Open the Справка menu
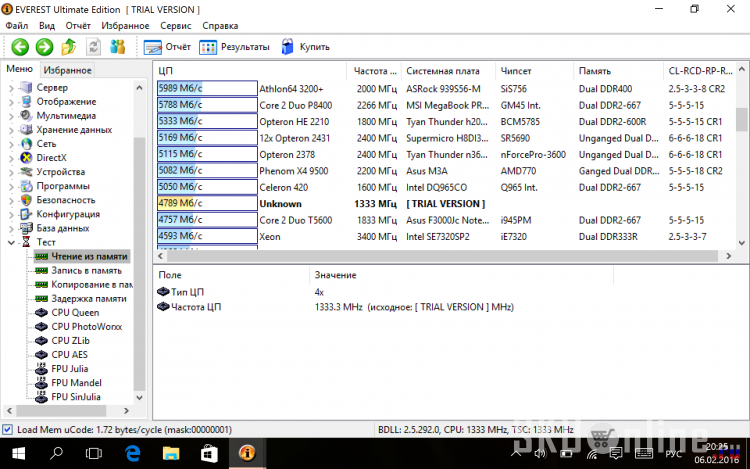Image resolution: width=750 pixels, height=469 pixels. coord(220,26)
